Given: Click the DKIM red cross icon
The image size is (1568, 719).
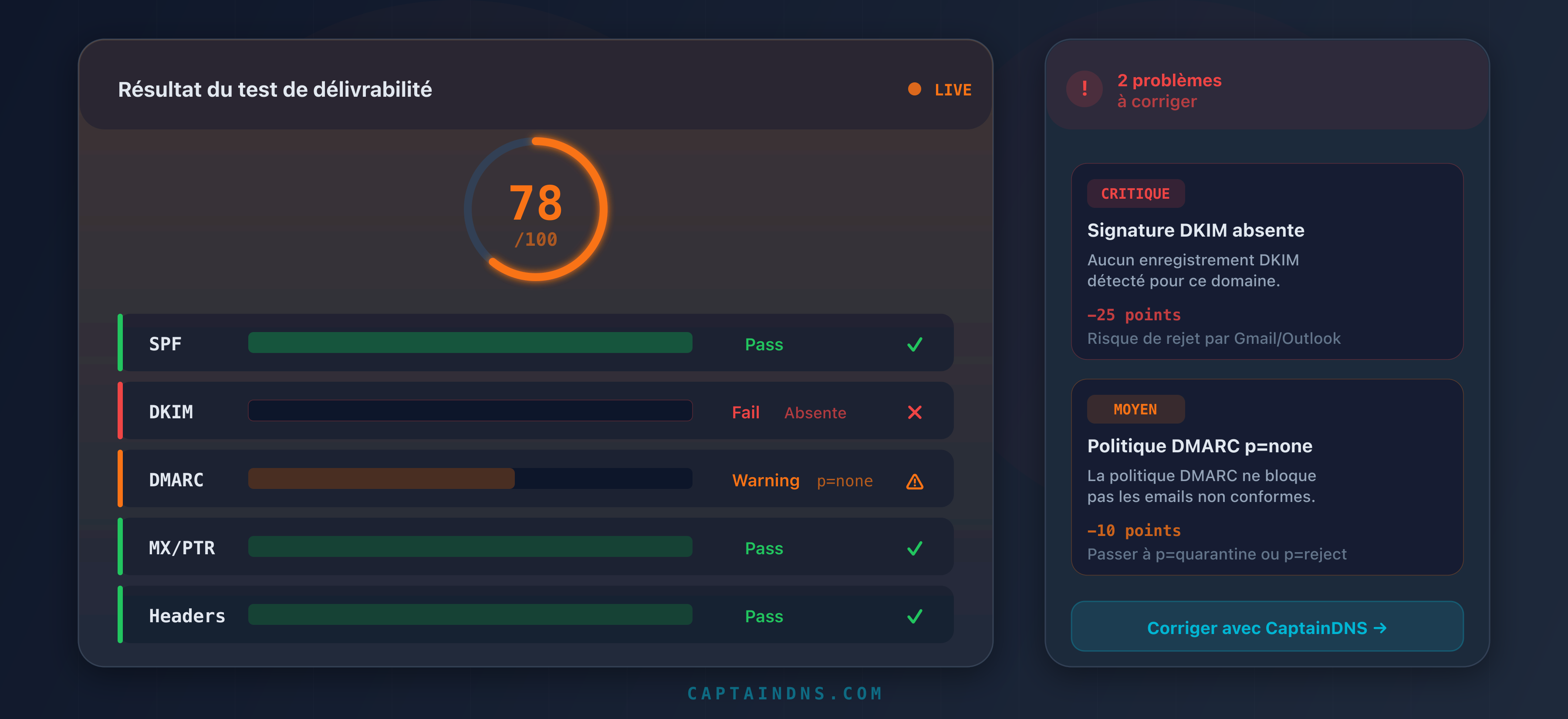Looking at the screenshot, I should [914, 412].
